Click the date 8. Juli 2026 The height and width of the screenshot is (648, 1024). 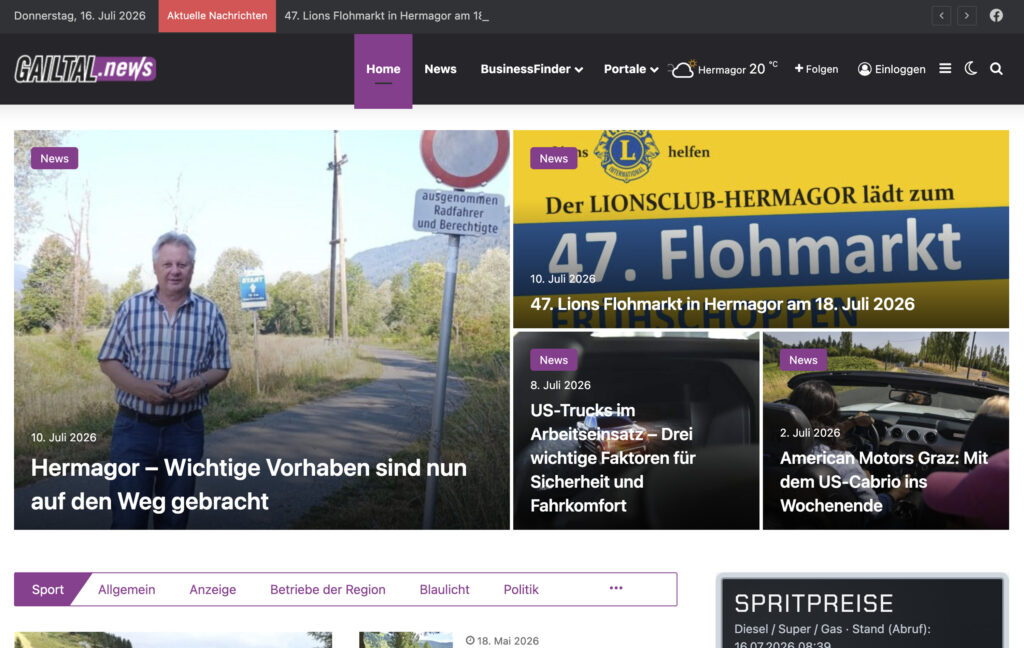click(x=560, y=385)
